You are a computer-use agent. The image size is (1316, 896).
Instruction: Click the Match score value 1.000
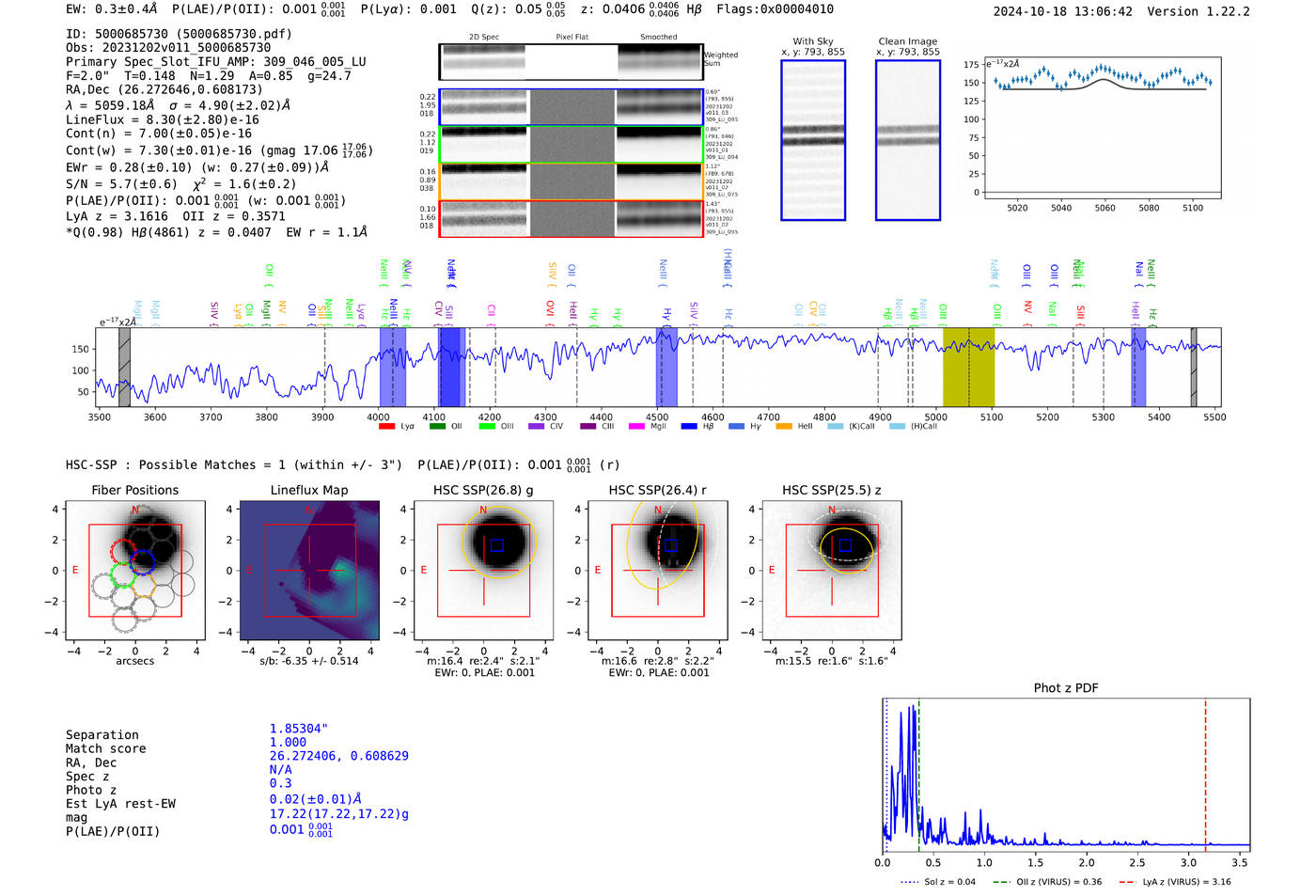pos(288,742)
